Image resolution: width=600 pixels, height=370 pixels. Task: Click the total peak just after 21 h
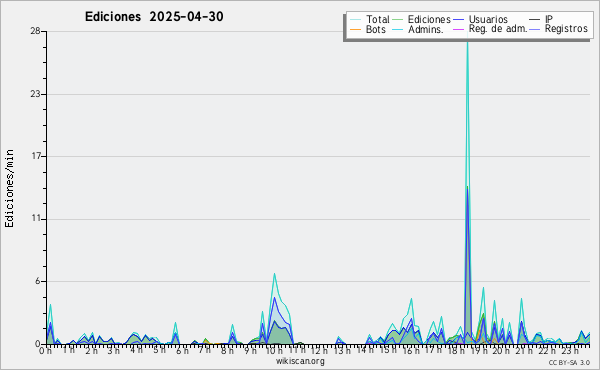tap(521, 299)
